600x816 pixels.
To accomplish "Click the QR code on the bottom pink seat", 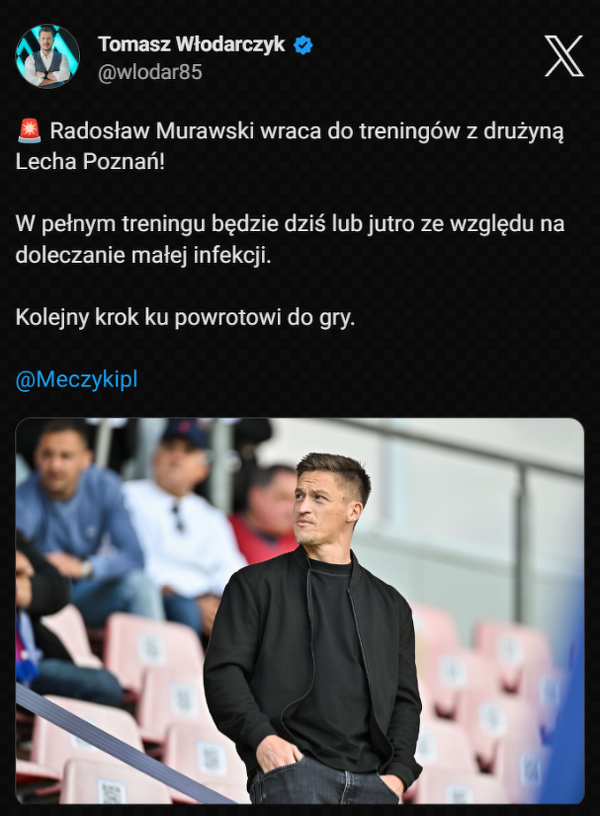I will tap(111, 790).
